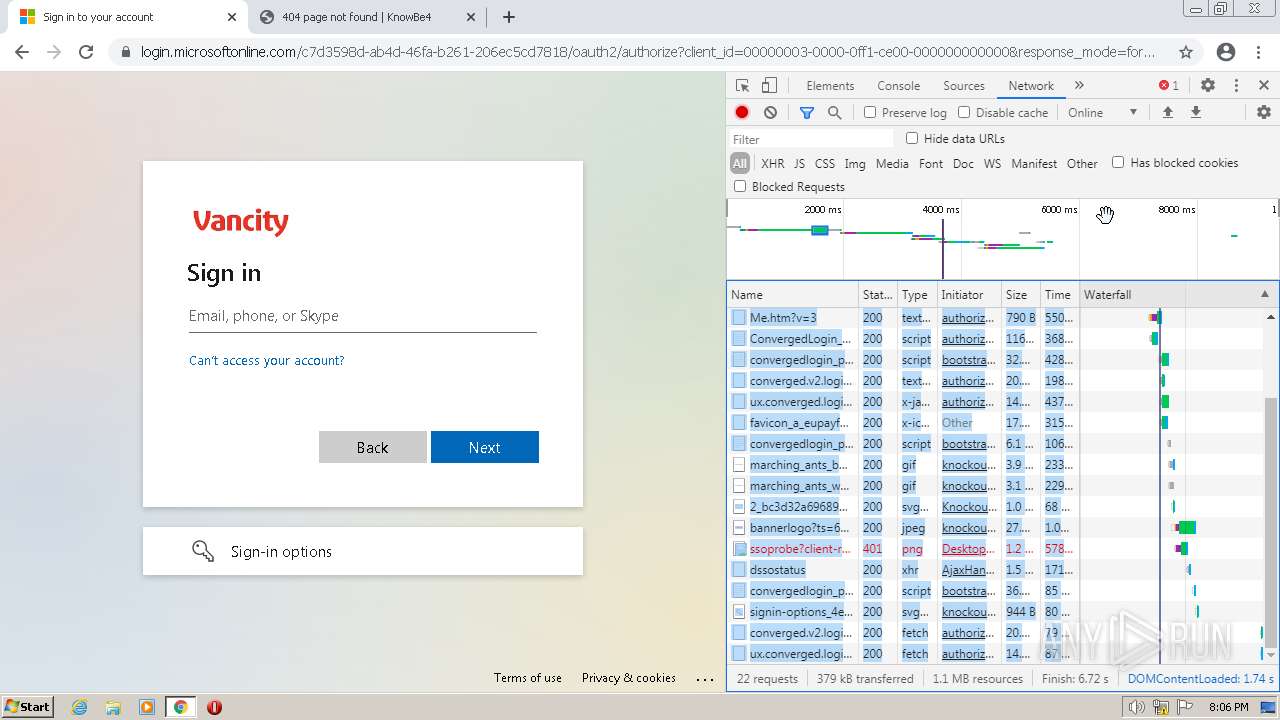Viewport: 1280px width, 720px height.
Task: Focus the network Filter text box
Action: 811,139
